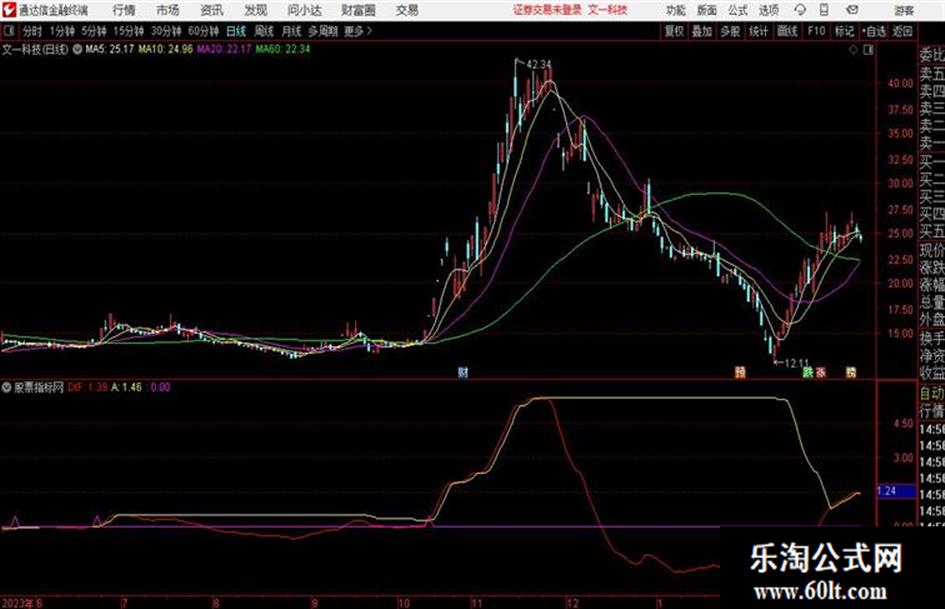Screen dimensions: 945x609
Task: Switch to the 1分钟 period tab
Action: coord(62,31)
